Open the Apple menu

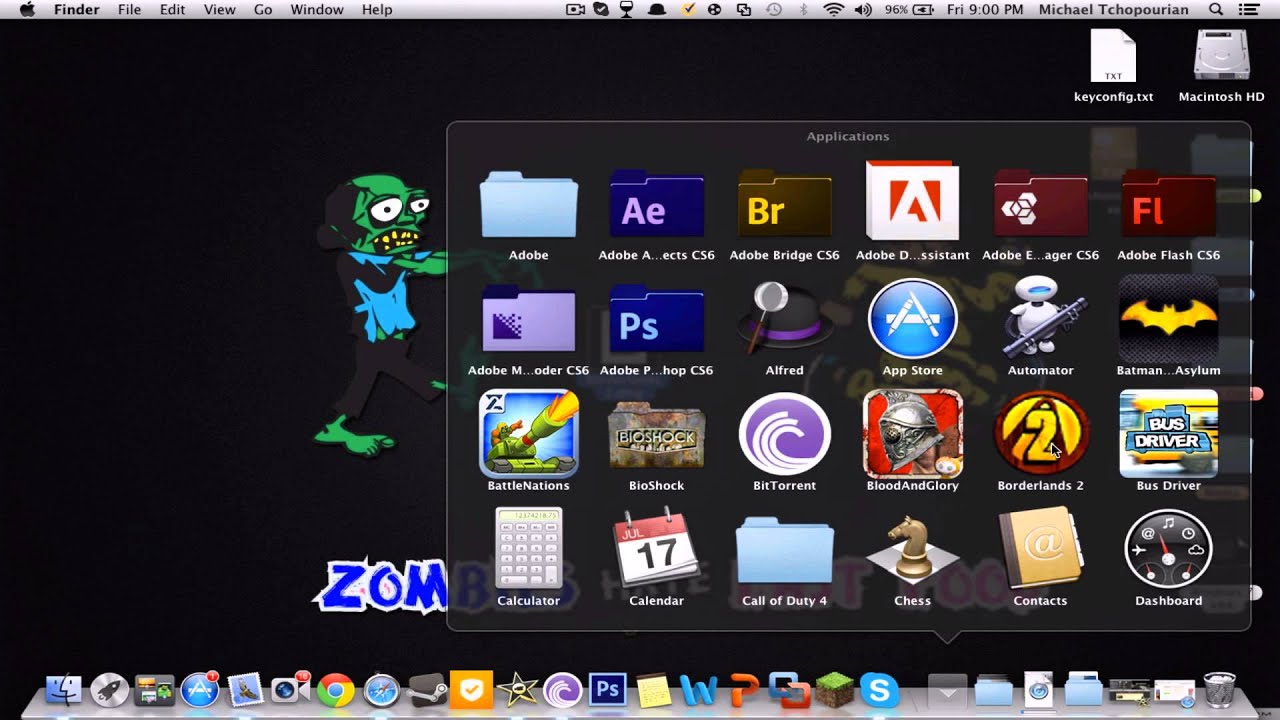pyautogui.click(x=27, y=10)
